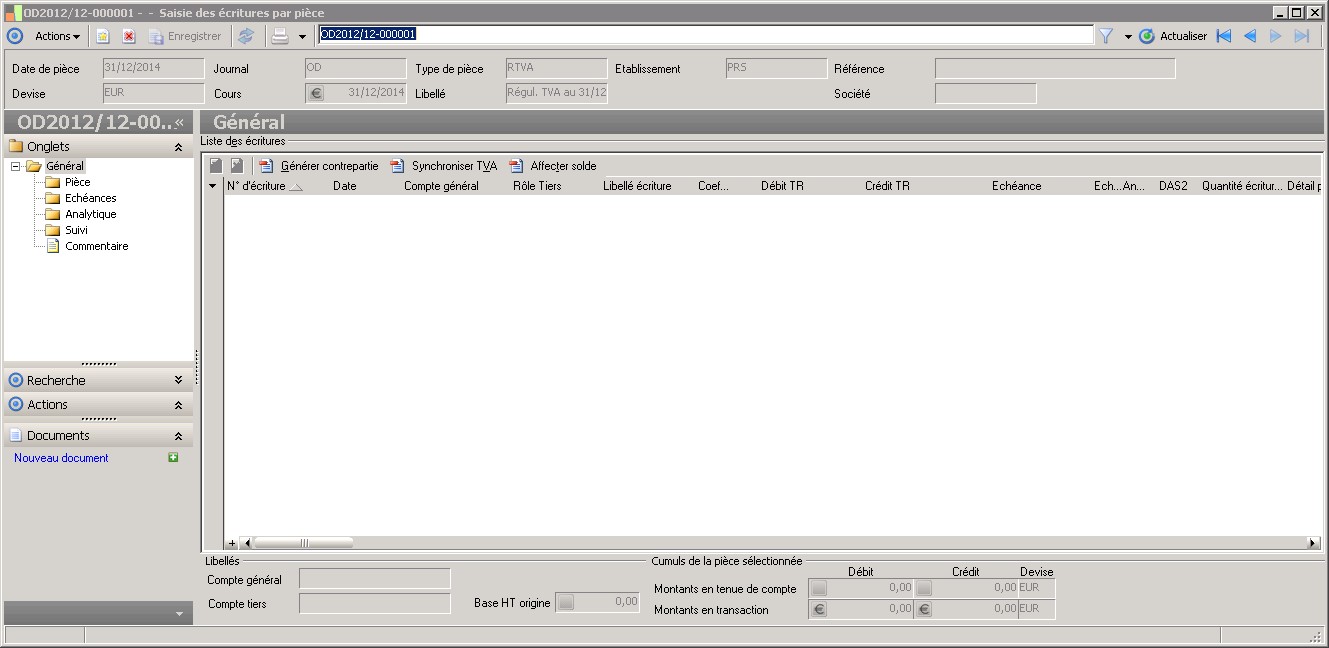Click the Société field
This screenshot has height=648, width=1329.
tap(986, 93)
